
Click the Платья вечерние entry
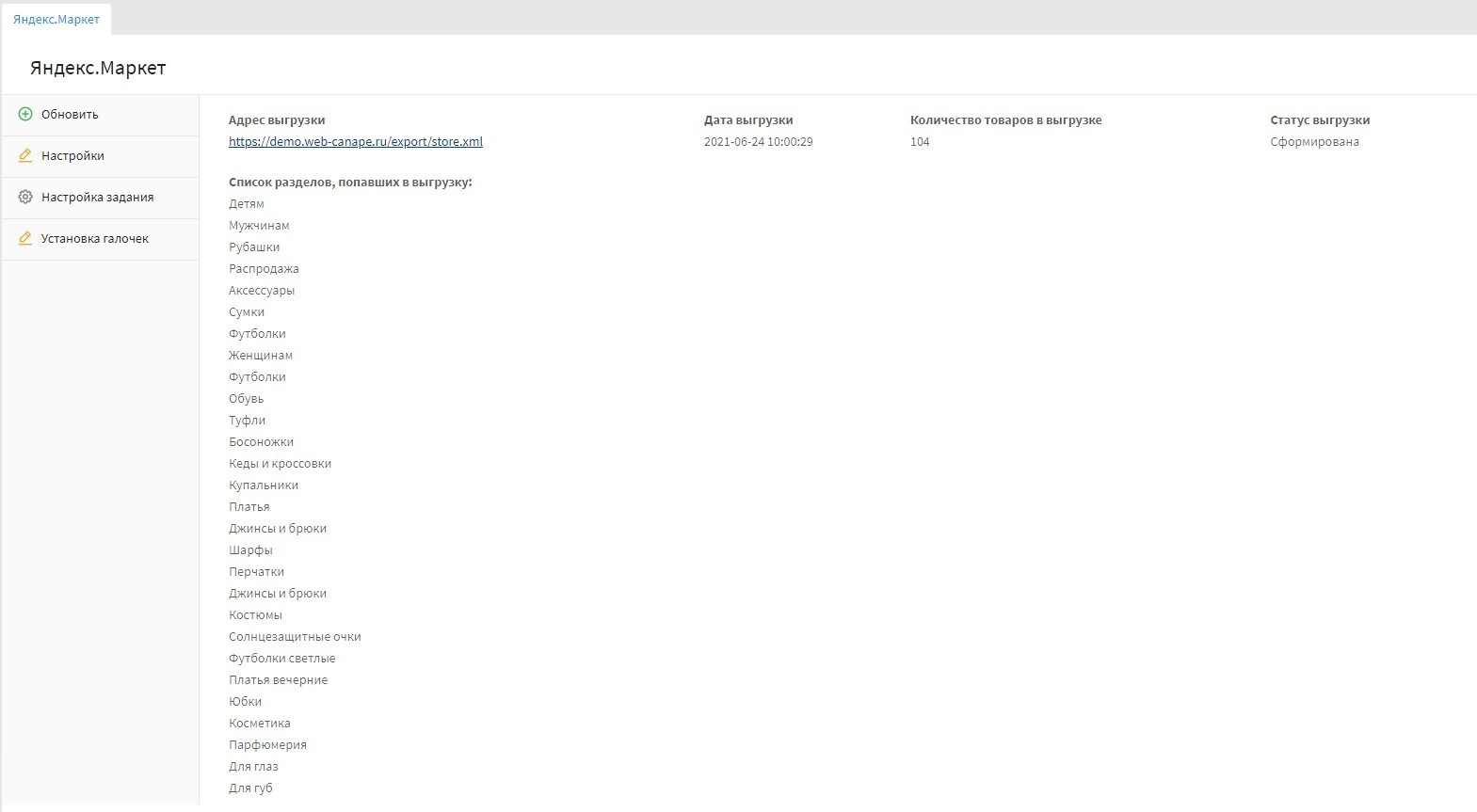tap(278, 680)
